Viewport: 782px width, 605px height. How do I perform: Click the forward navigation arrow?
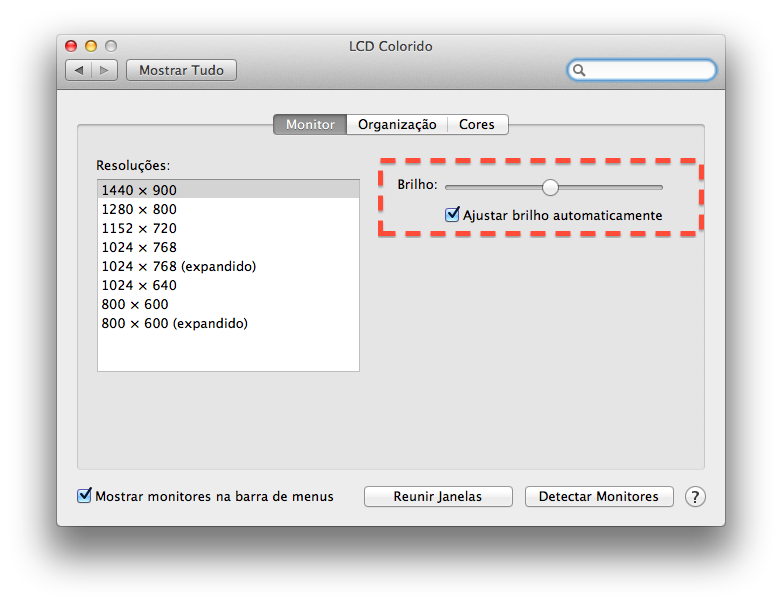[105, 70]
